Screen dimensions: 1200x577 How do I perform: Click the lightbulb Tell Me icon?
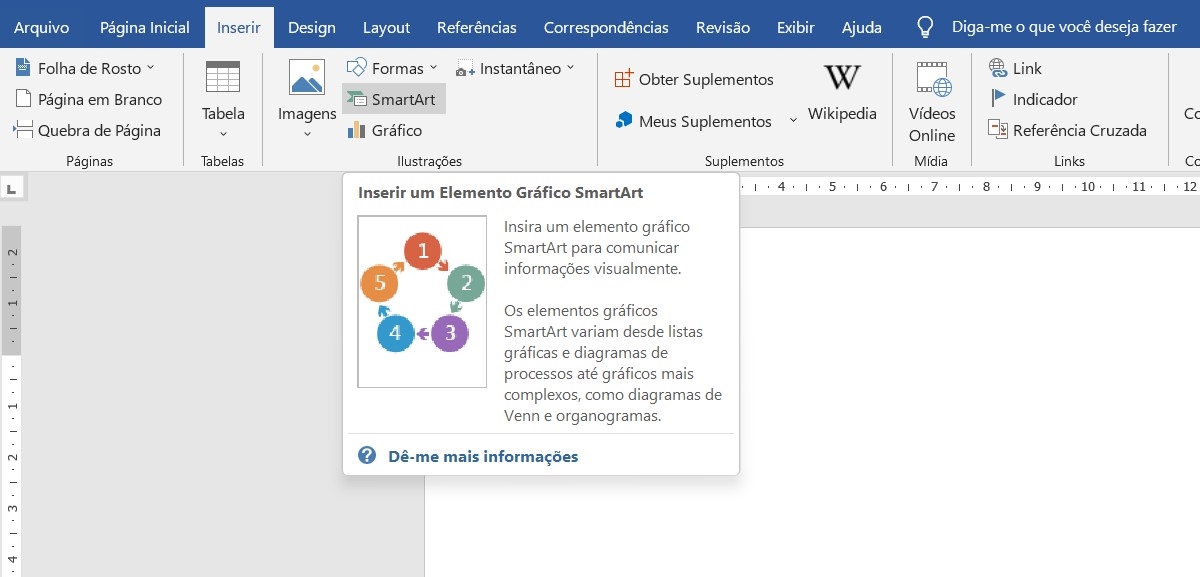point(925,28)
